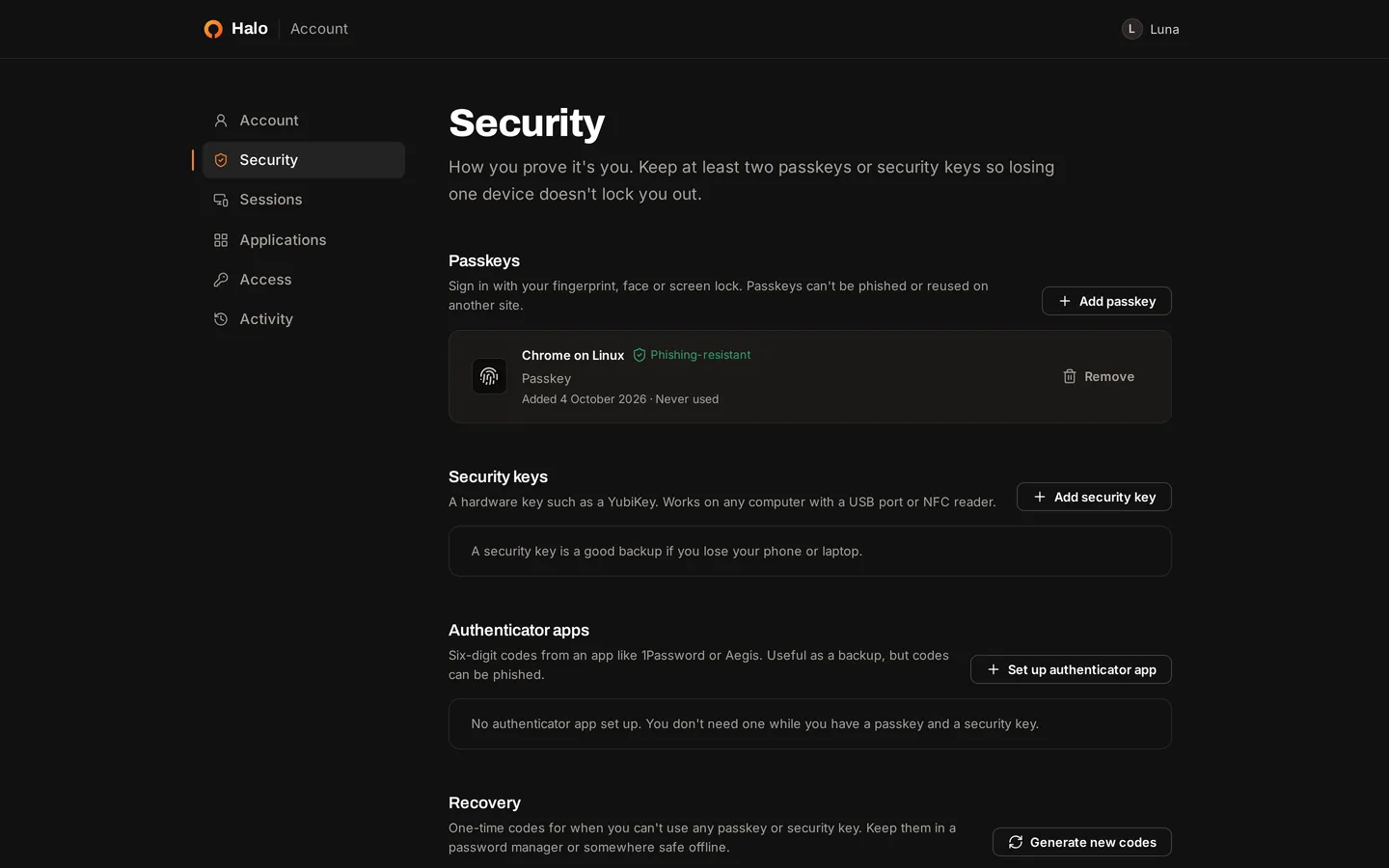The width and height of the screenshot is (1389, 868).
Task: Click the Applications grid icon in sidebar
Action: (x=221, y=240)
